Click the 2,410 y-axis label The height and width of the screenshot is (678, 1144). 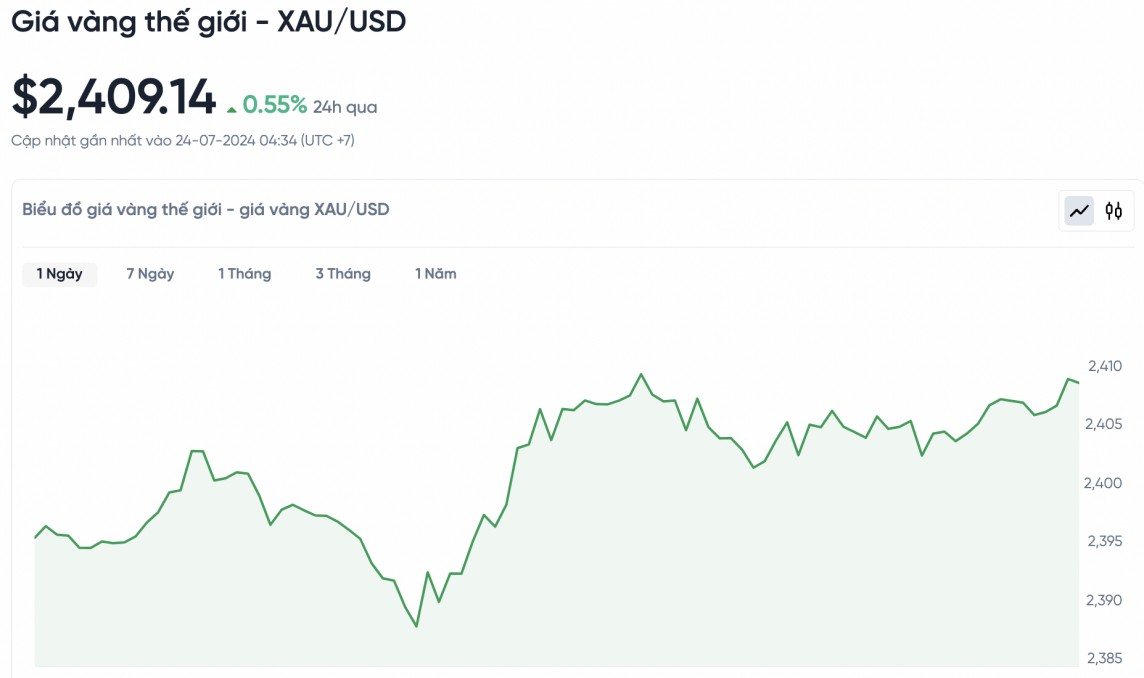tap(1104, 366)
